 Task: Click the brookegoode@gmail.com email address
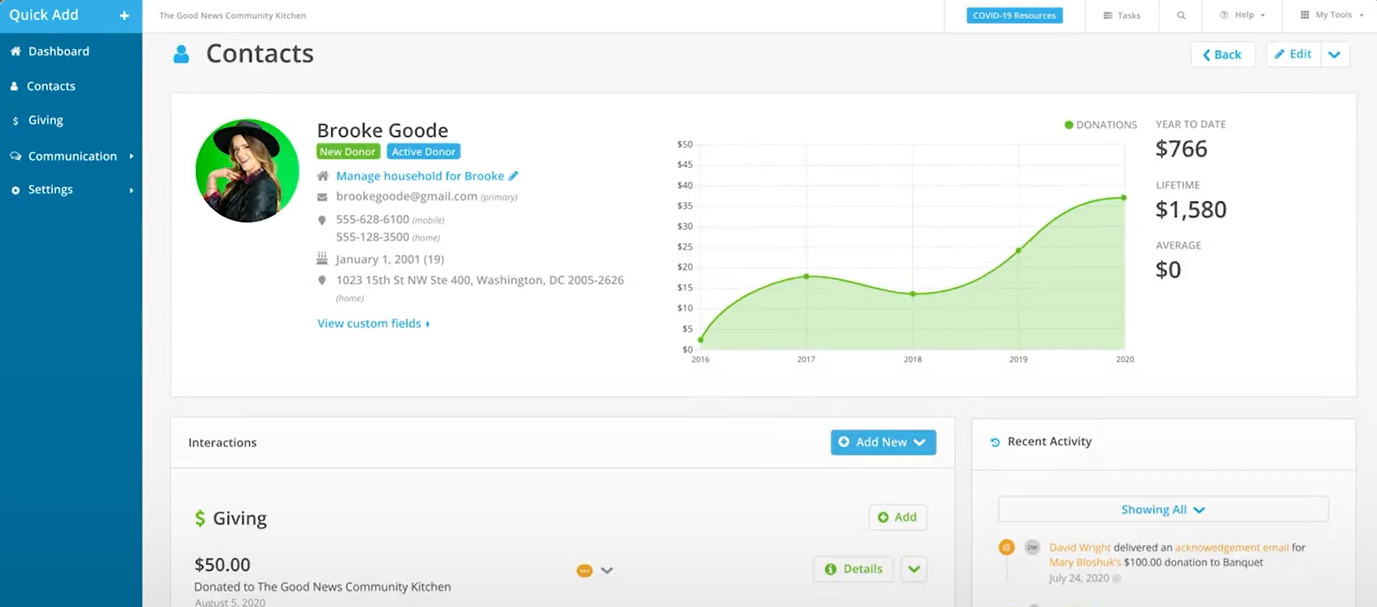click(x=406, y=197)
